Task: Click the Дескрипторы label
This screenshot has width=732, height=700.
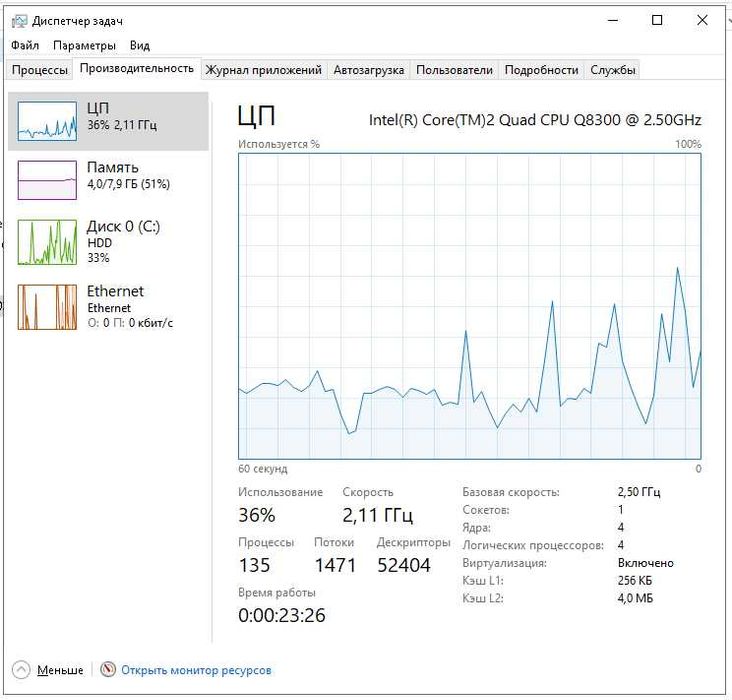Action: (x=413, y=542)
